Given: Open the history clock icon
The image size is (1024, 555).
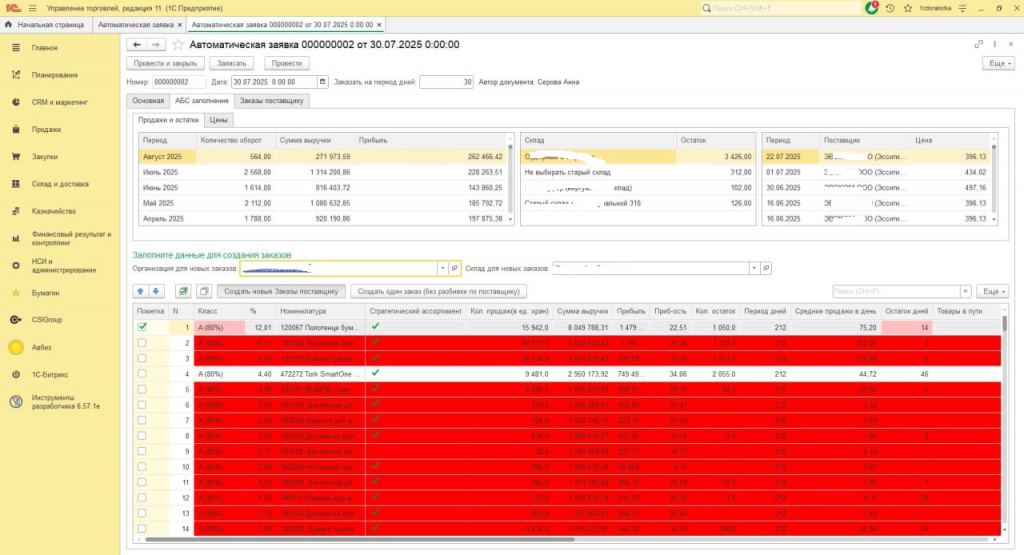Looking at the screenshot, I should [889, 8].
